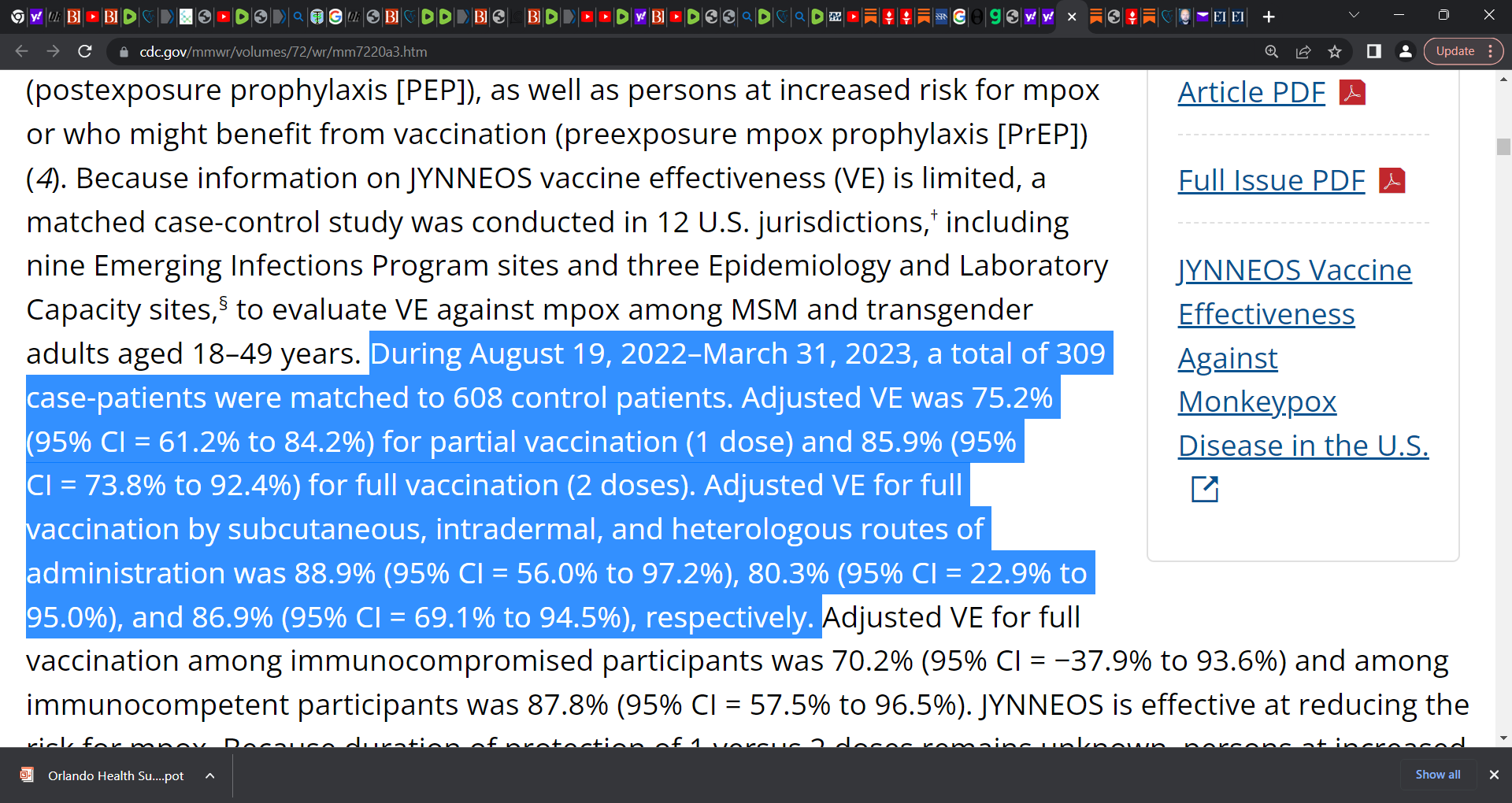
Task: Open a new browser tab
Action: [x=1269, y=17]
